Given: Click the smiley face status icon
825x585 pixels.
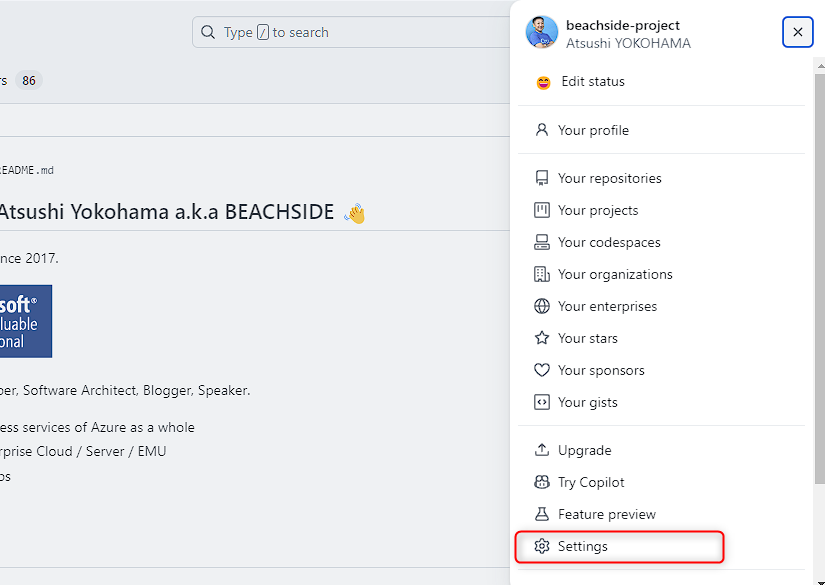Looking at the screenshot, I should tap(543, 82).
